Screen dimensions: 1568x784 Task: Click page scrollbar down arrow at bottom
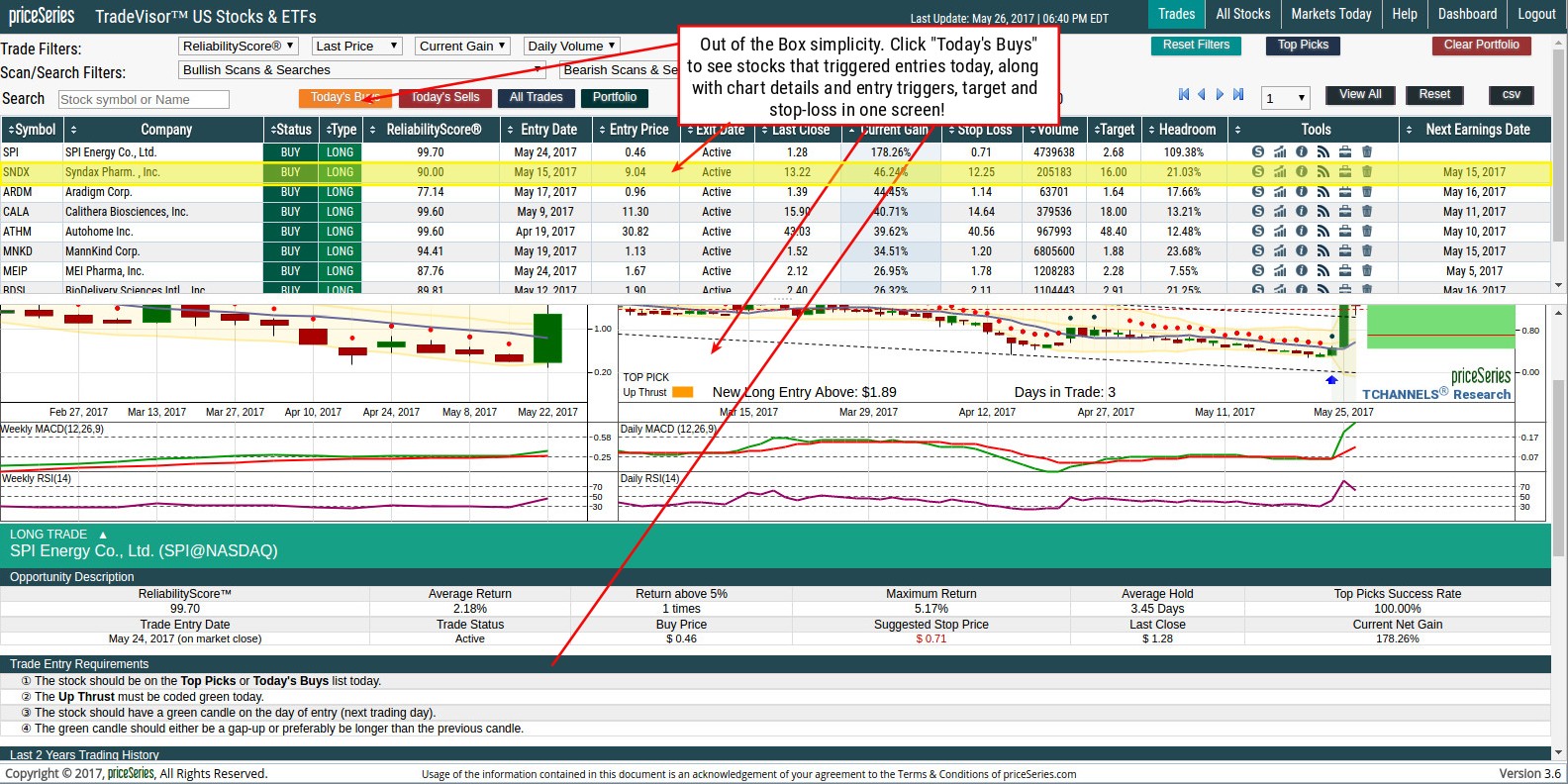[x=1559, y=753]
